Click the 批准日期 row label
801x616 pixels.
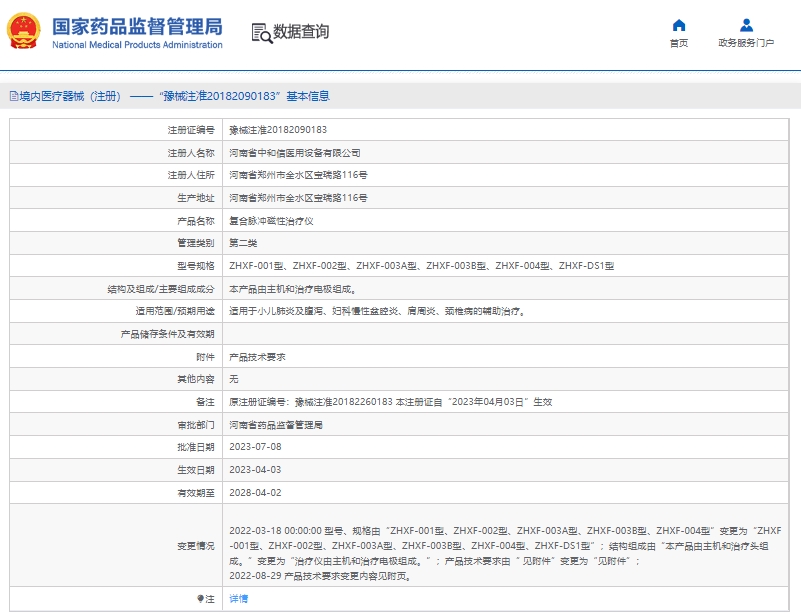[x=196, y=447]
